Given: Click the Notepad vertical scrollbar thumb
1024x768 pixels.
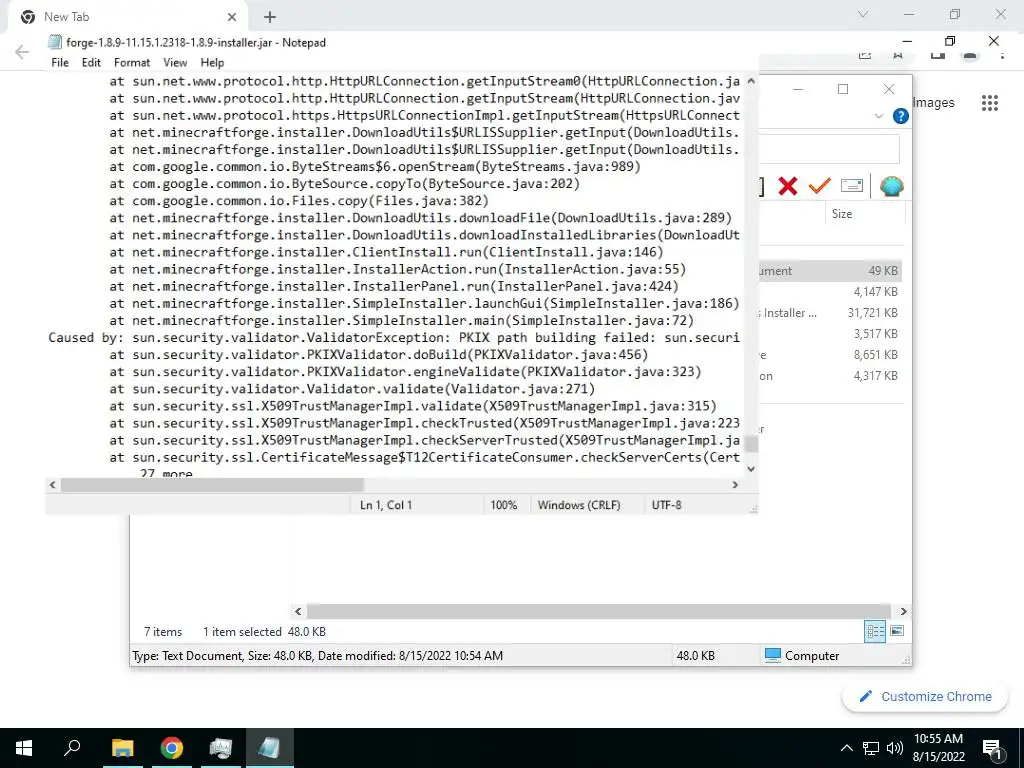Looking at the screenshot, I should coord(751,445).
